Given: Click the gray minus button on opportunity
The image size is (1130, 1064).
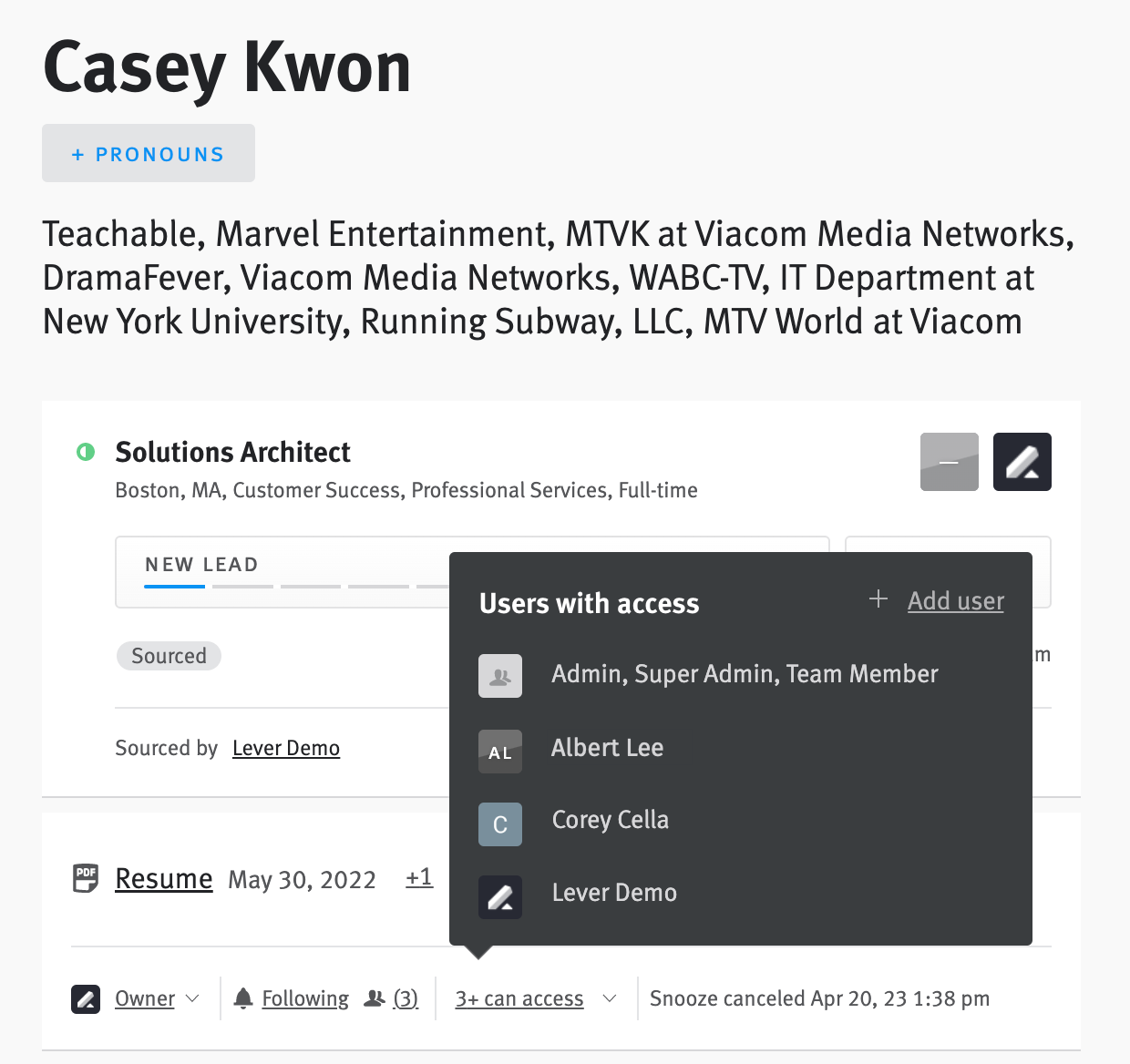Looking at the screenshot, I should 949,462.
